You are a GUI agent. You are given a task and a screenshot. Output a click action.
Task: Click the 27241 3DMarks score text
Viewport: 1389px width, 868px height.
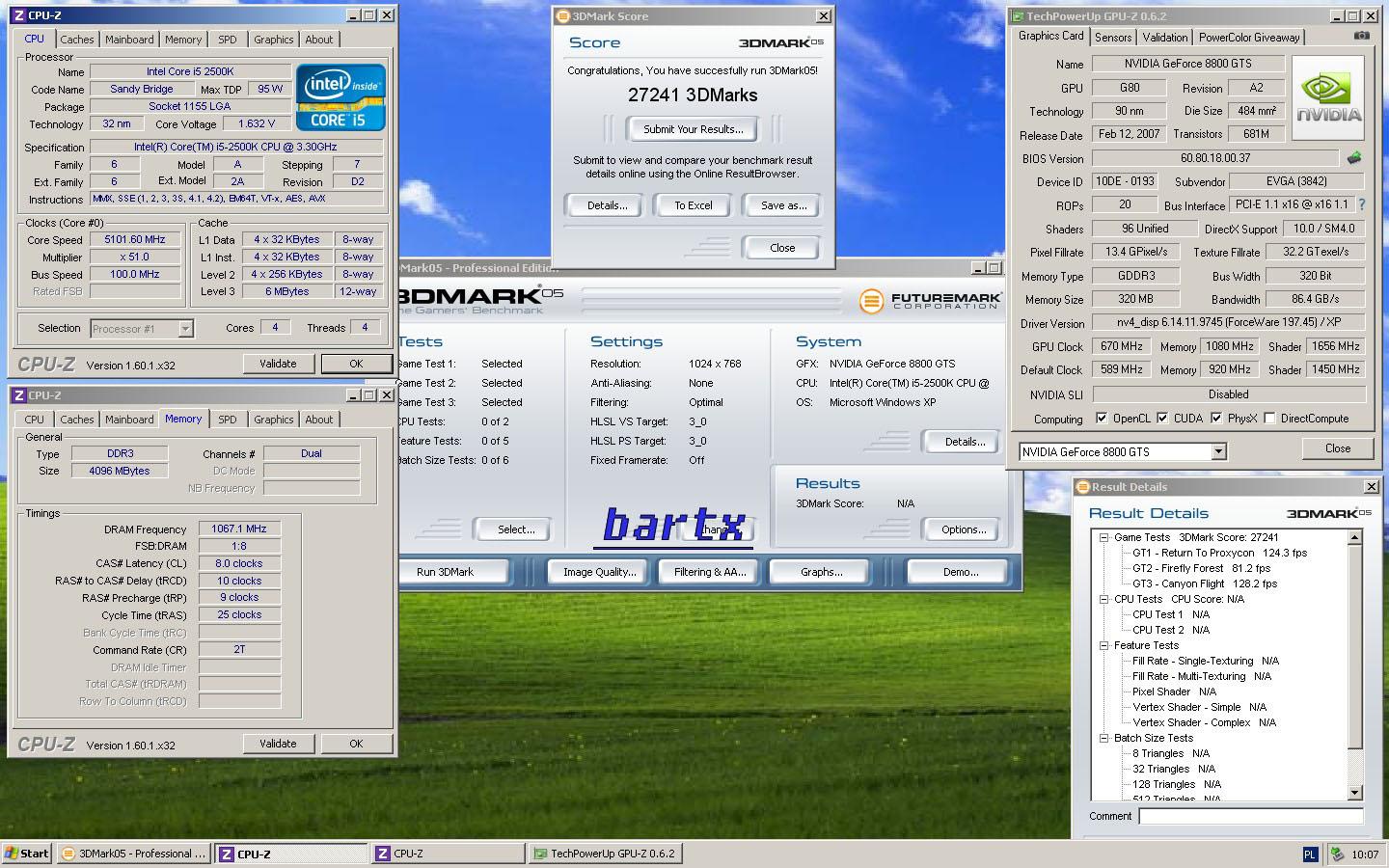[693, 95]
